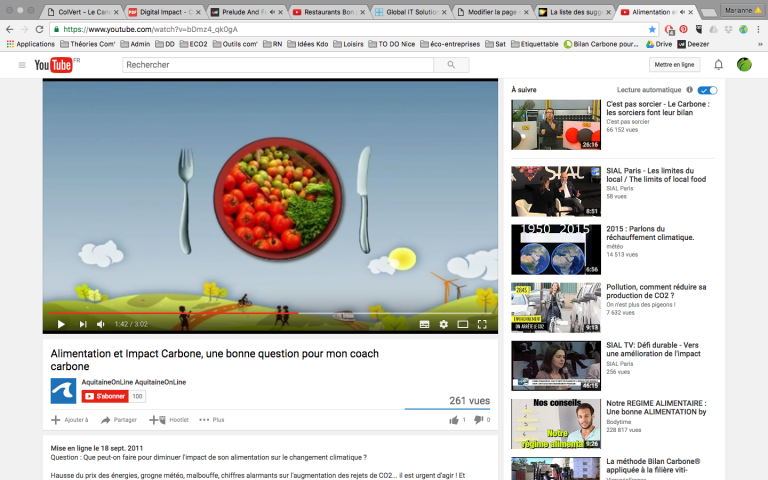Open the Chrome globe extension icon

point(744,29)
